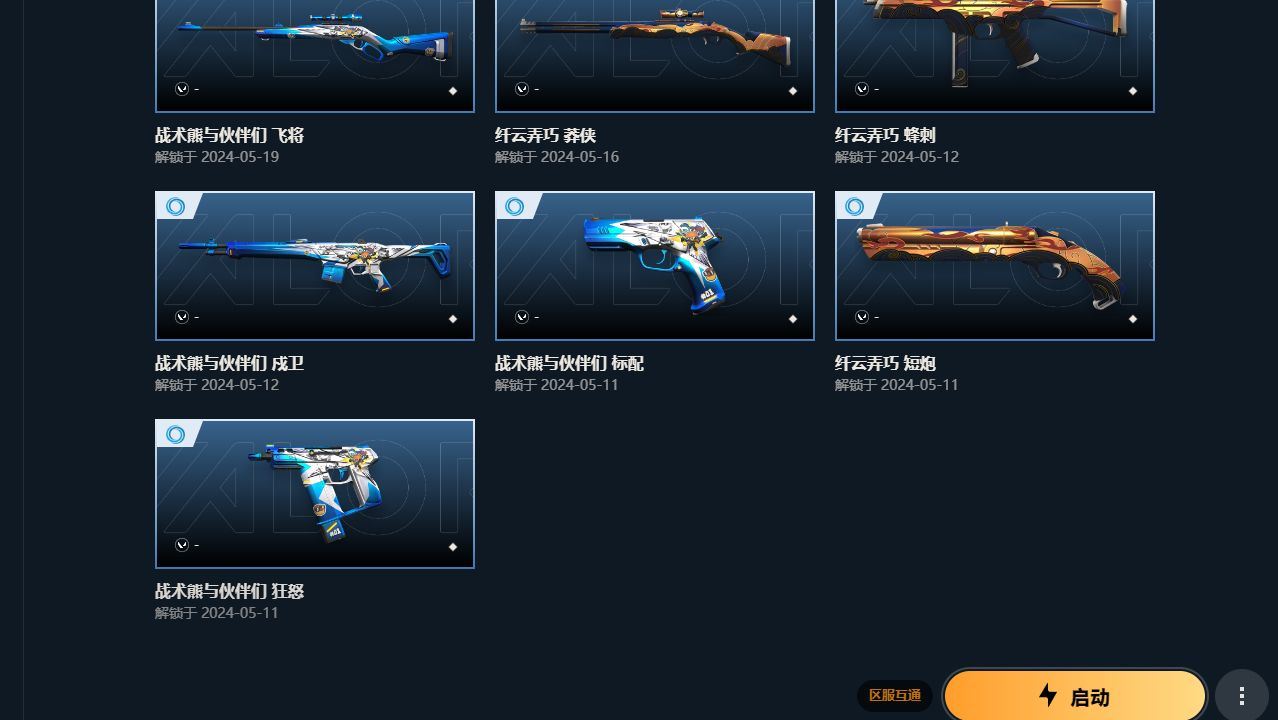Click the 区服互通 badge
The image size is (1278, 720).
tap(895, 696)
